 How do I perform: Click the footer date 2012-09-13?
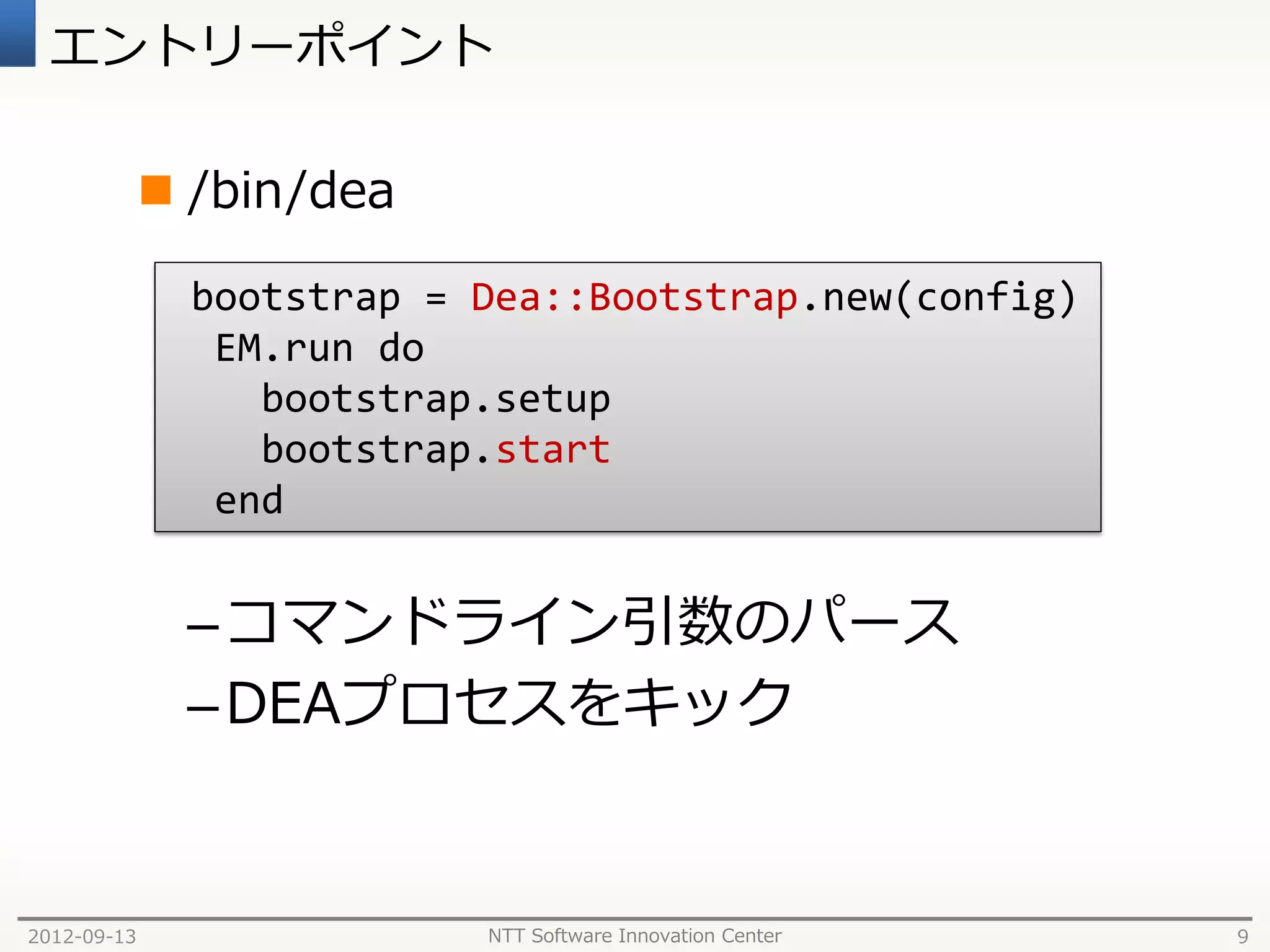pos(82,937)
